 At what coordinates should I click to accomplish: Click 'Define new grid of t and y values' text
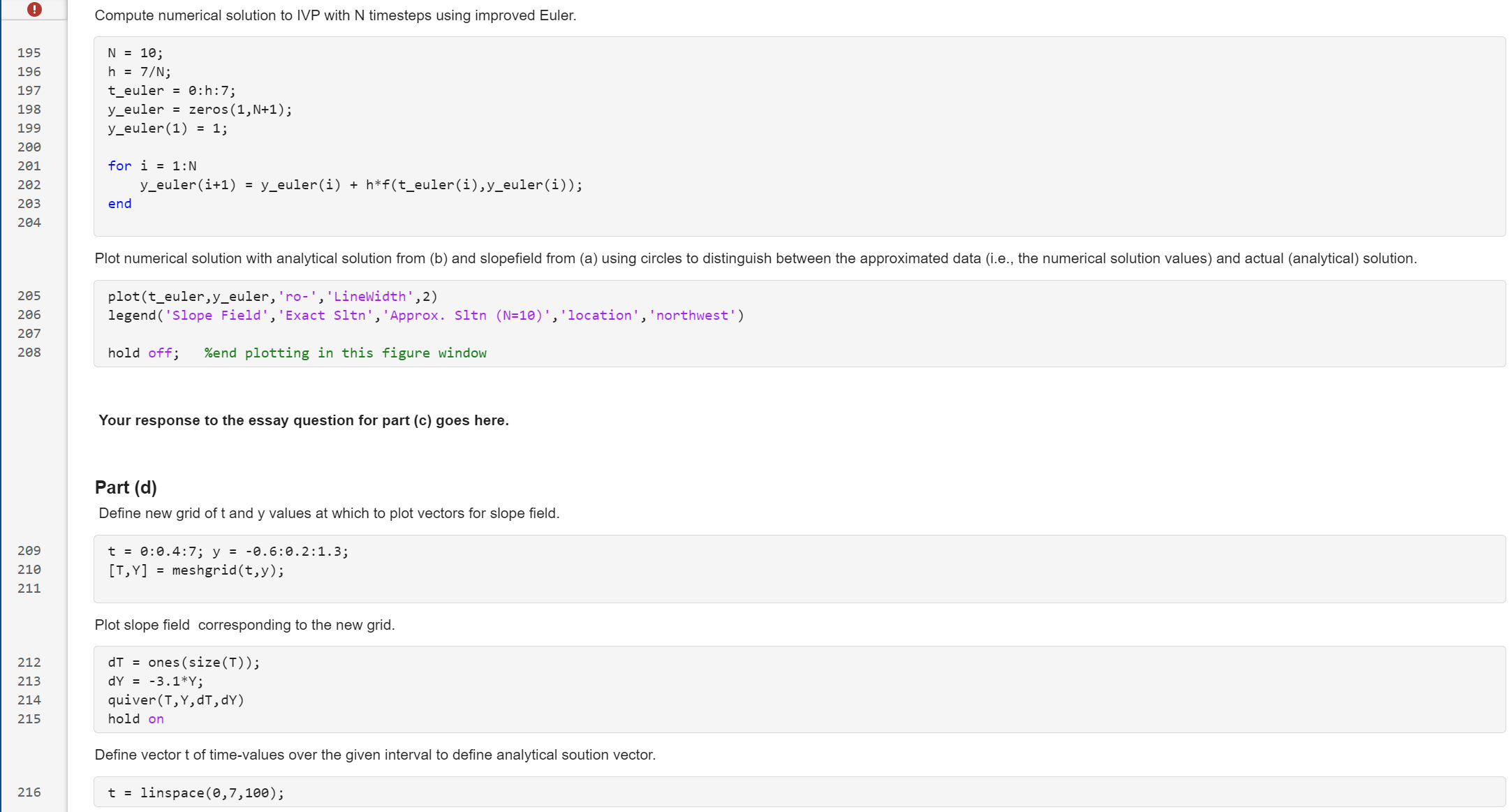coord(329,513)
